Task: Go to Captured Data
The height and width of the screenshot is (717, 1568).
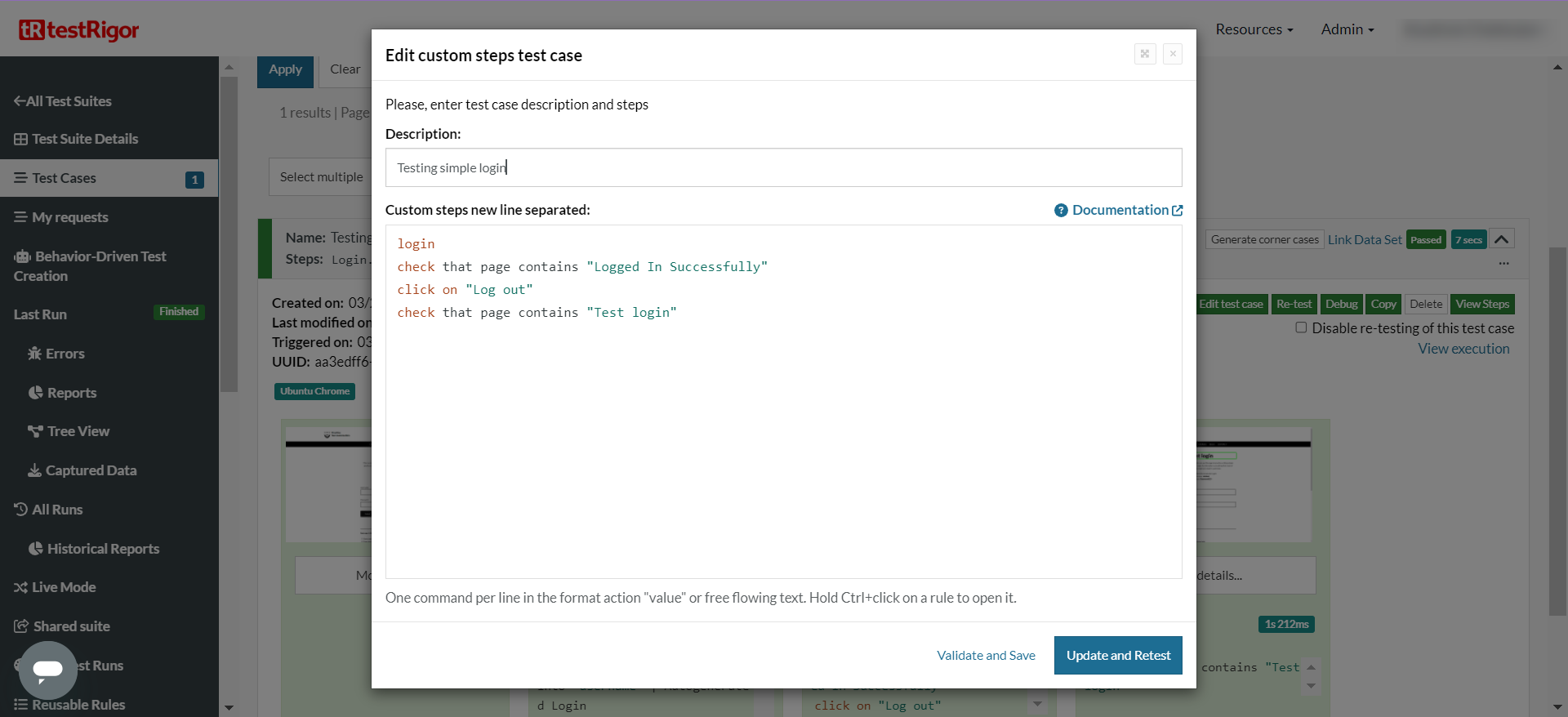Action: pos(91,470)
